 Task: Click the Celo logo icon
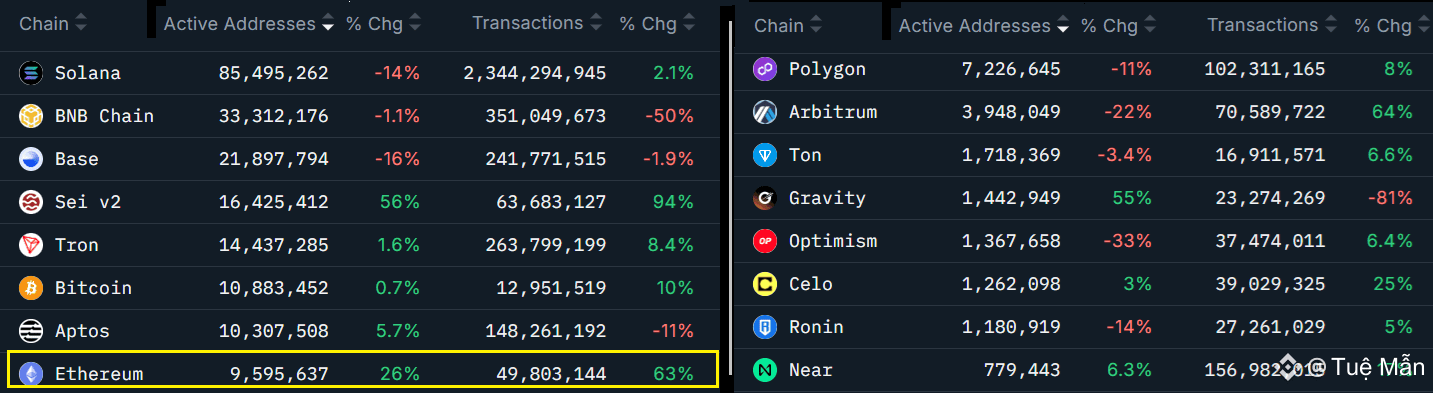[x=765, y=284]
